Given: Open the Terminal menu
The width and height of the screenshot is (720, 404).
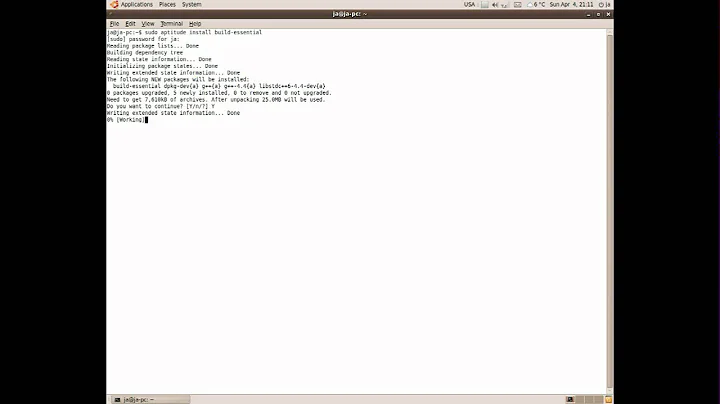Looking at the screenshot, I should click(171, 23).
